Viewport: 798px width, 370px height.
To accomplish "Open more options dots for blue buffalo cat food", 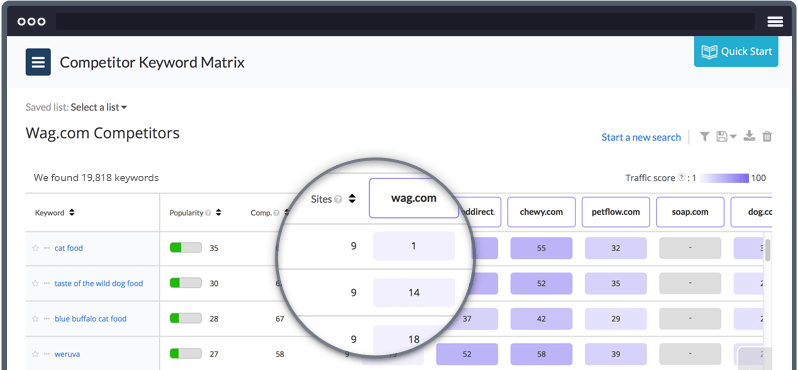I will [x=47, y=319].
